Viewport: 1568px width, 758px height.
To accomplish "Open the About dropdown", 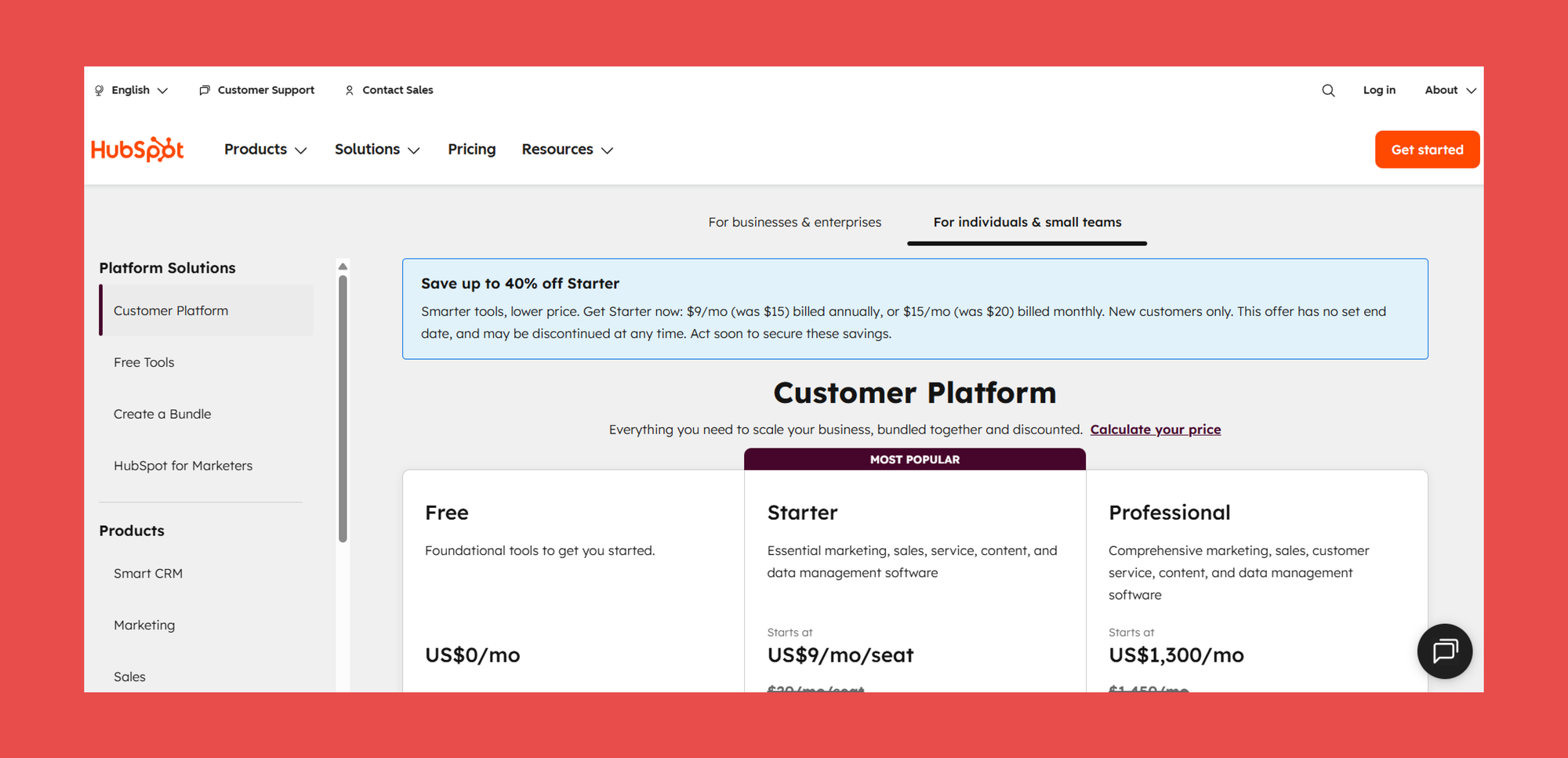I will [1450, 90].
